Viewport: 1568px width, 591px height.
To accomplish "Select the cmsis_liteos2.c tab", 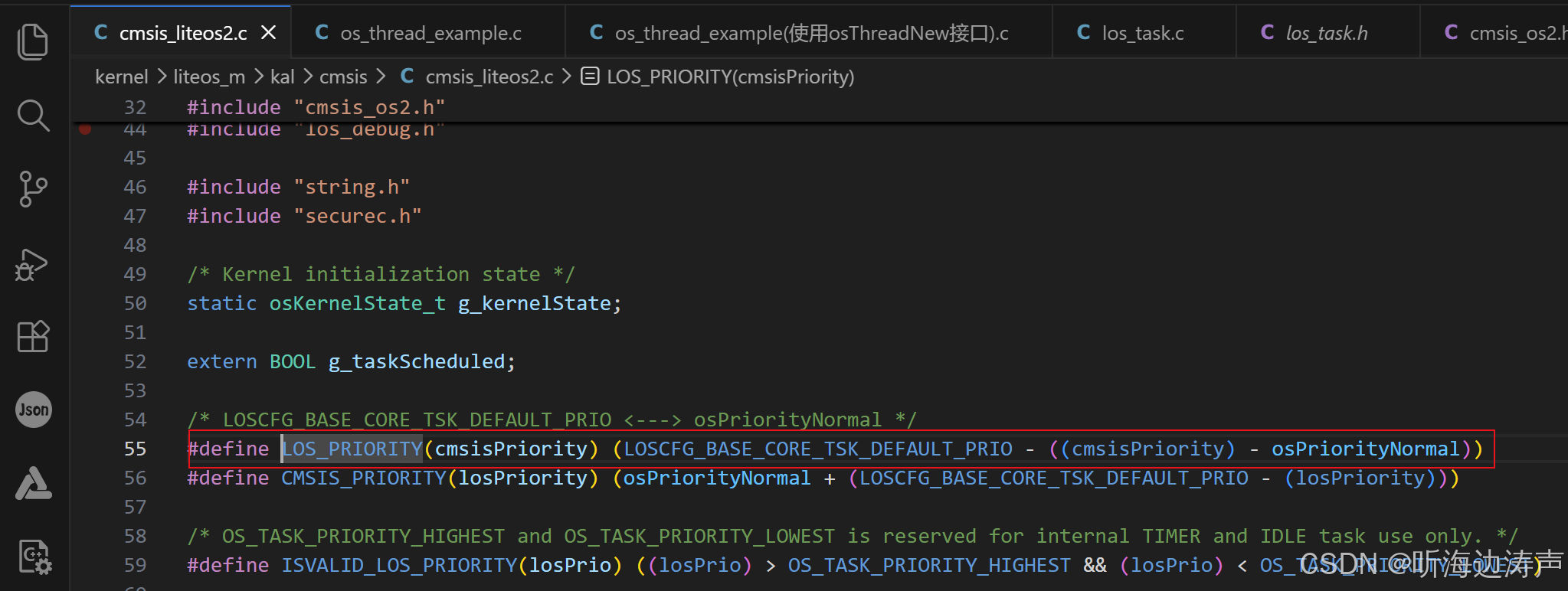I will click(182, 33).
